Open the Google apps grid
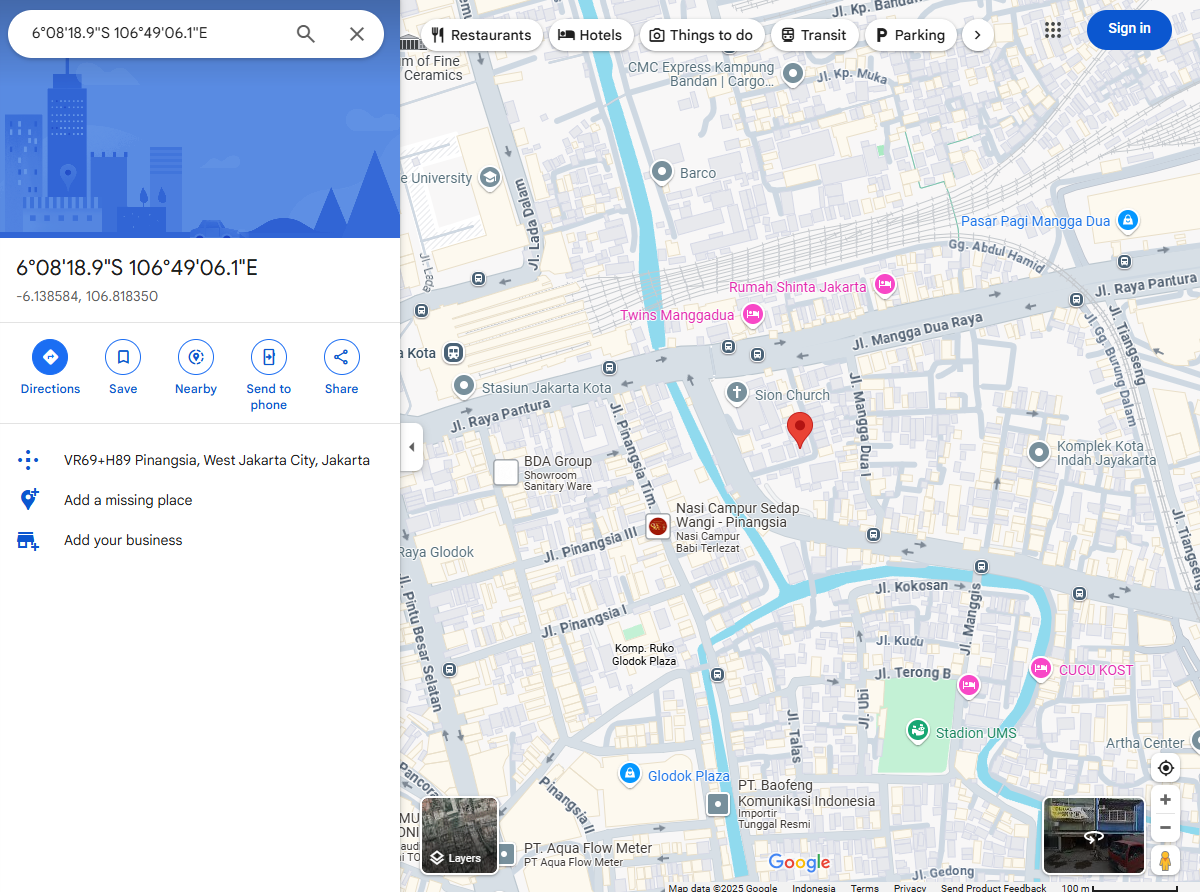 click(1052, 30)
